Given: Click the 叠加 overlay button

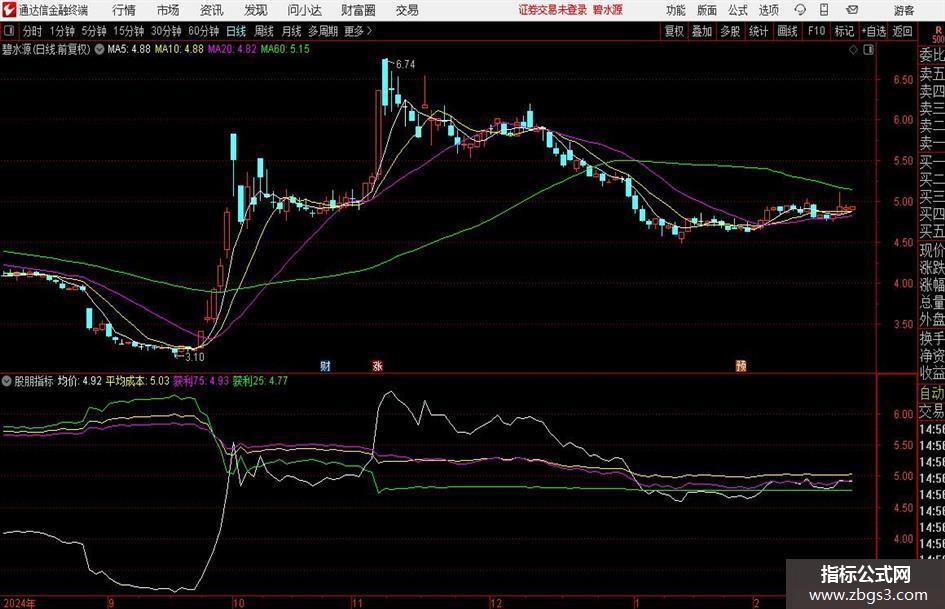Looking at the screenshot, I should [x=702, y=31].
